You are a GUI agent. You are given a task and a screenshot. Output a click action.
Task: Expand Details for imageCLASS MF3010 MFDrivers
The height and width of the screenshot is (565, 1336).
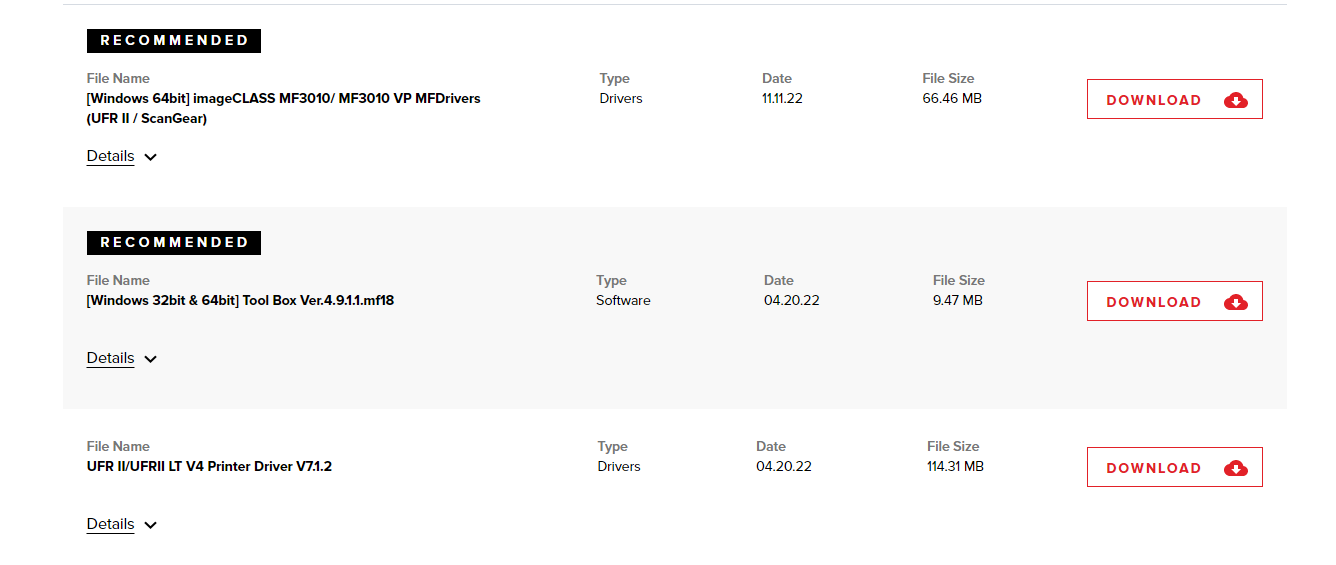(x=111, y=156)
